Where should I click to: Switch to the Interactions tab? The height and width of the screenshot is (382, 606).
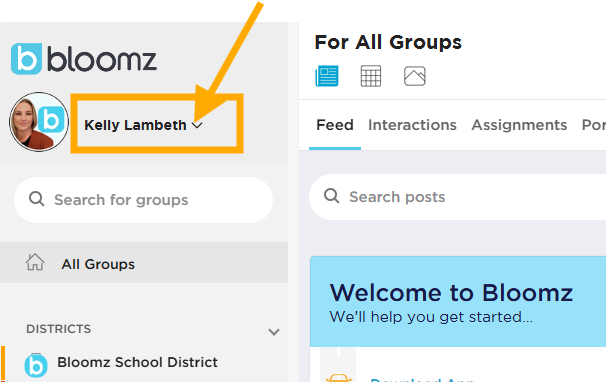[x=412, y=125]
